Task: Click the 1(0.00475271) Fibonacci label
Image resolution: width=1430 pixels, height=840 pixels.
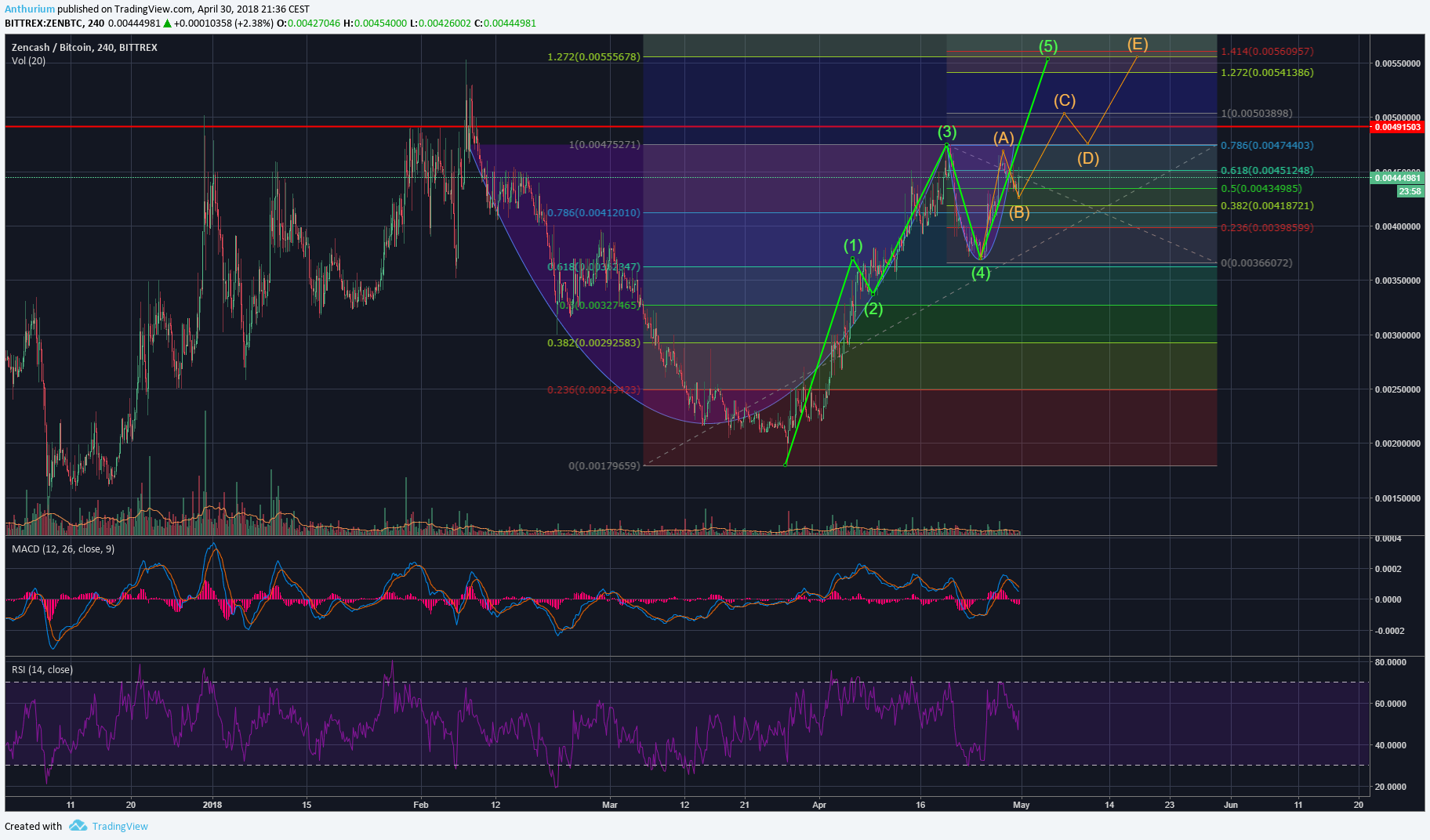Action: [x=604, y=144]
